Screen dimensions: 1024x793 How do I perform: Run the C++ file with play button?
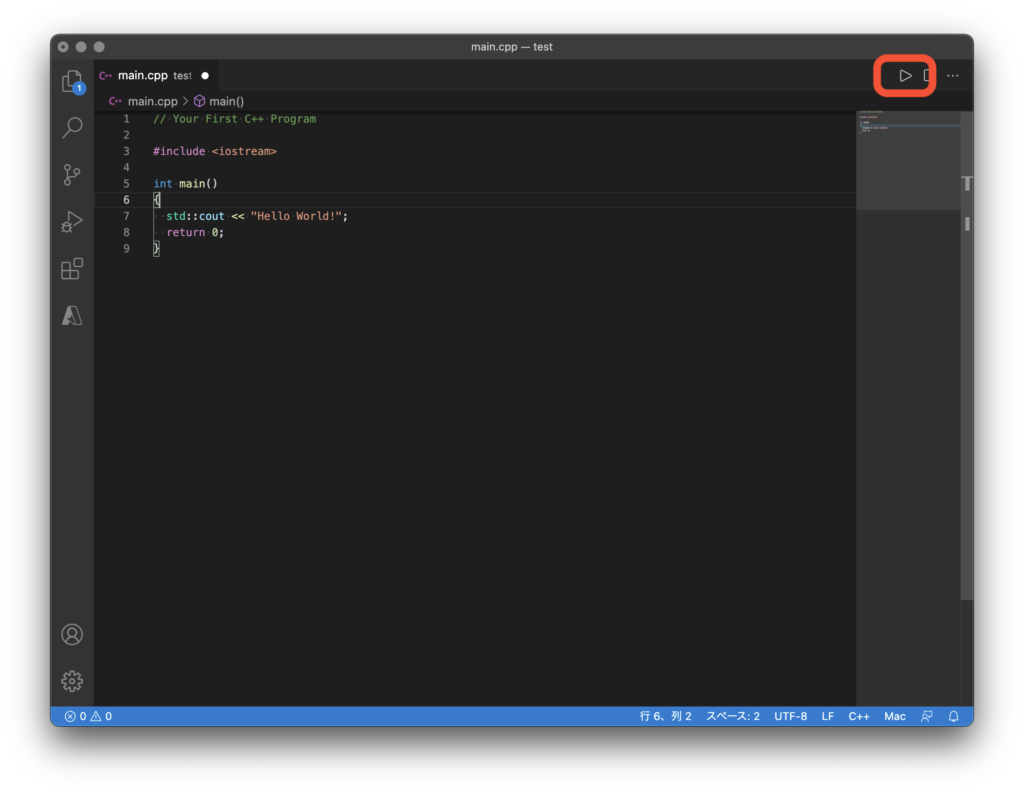pos(904,76)
